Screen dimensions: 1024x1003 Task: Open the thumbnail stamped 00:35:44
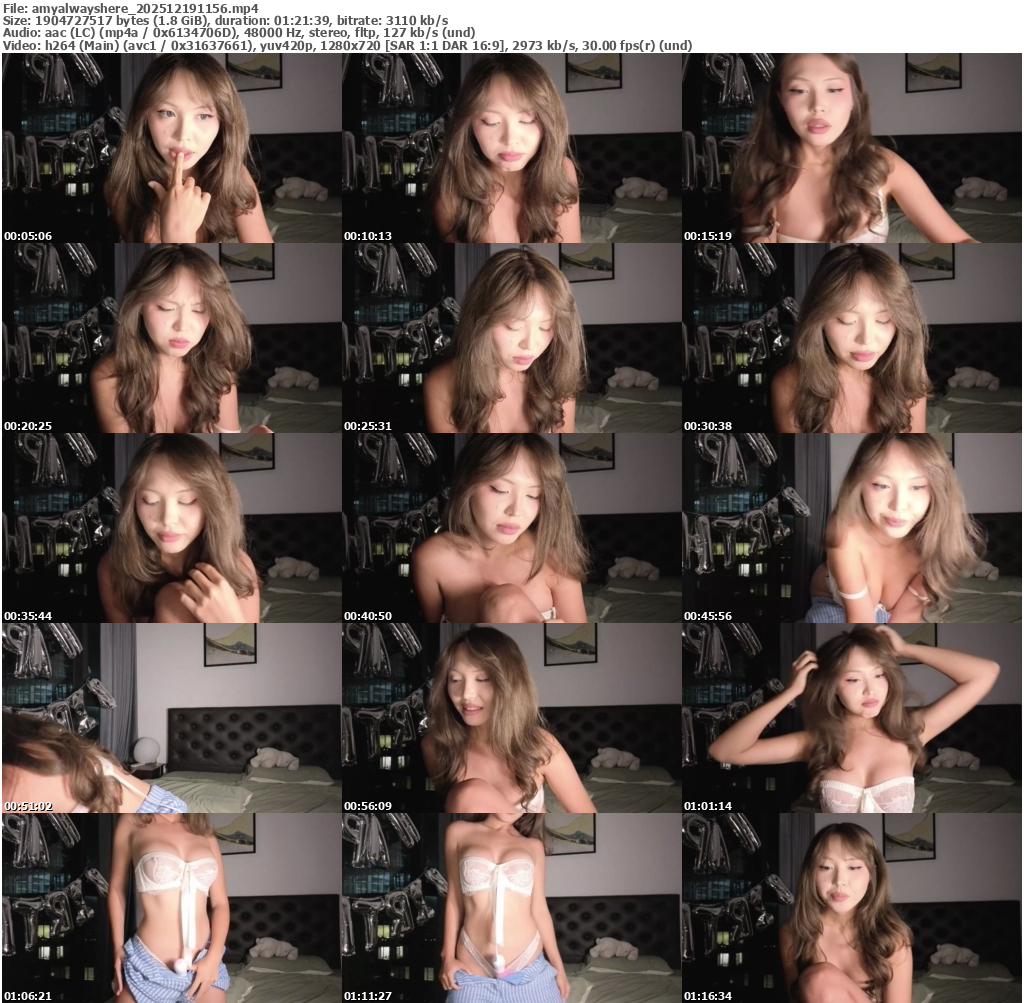tap(171, 528)
